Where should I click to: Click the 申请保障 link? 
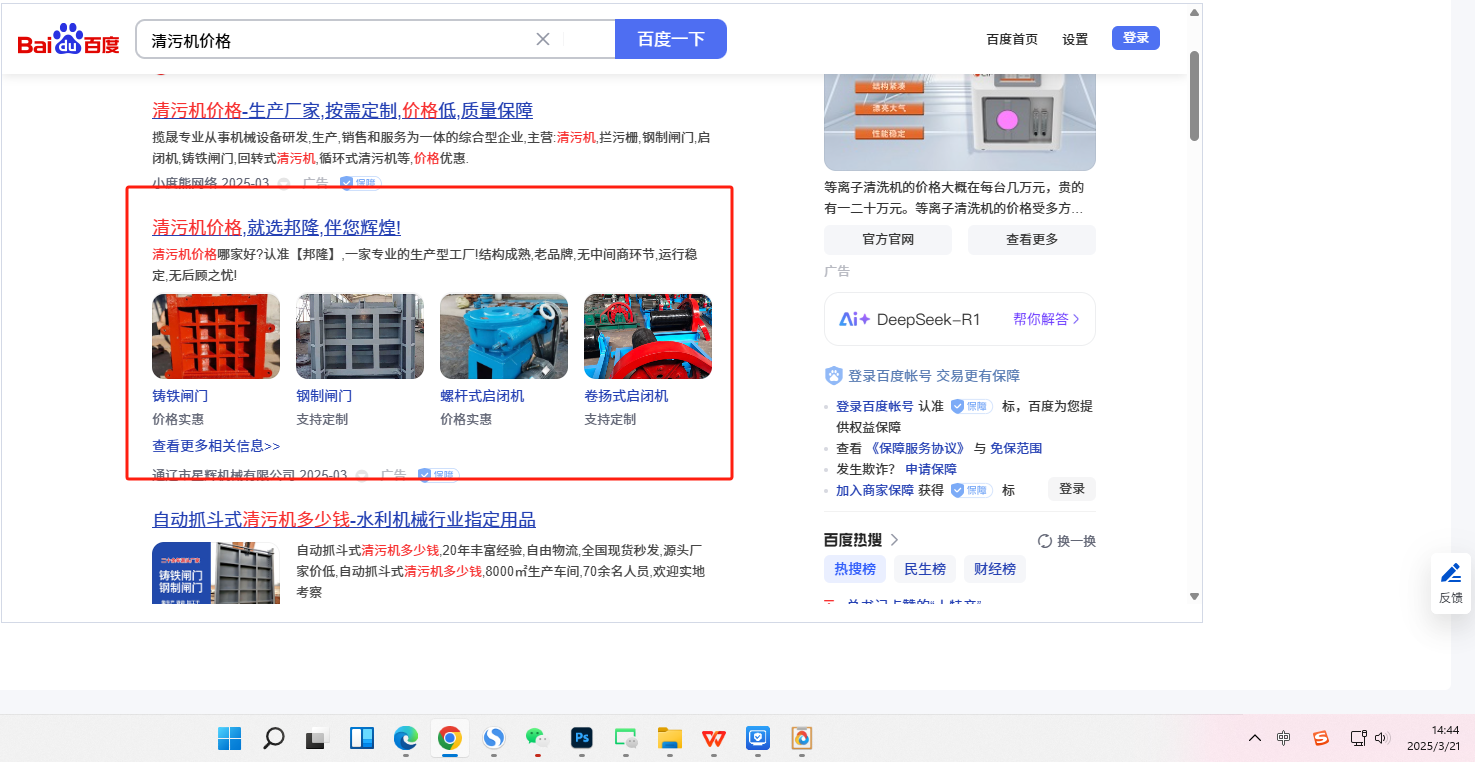point(931,469)
